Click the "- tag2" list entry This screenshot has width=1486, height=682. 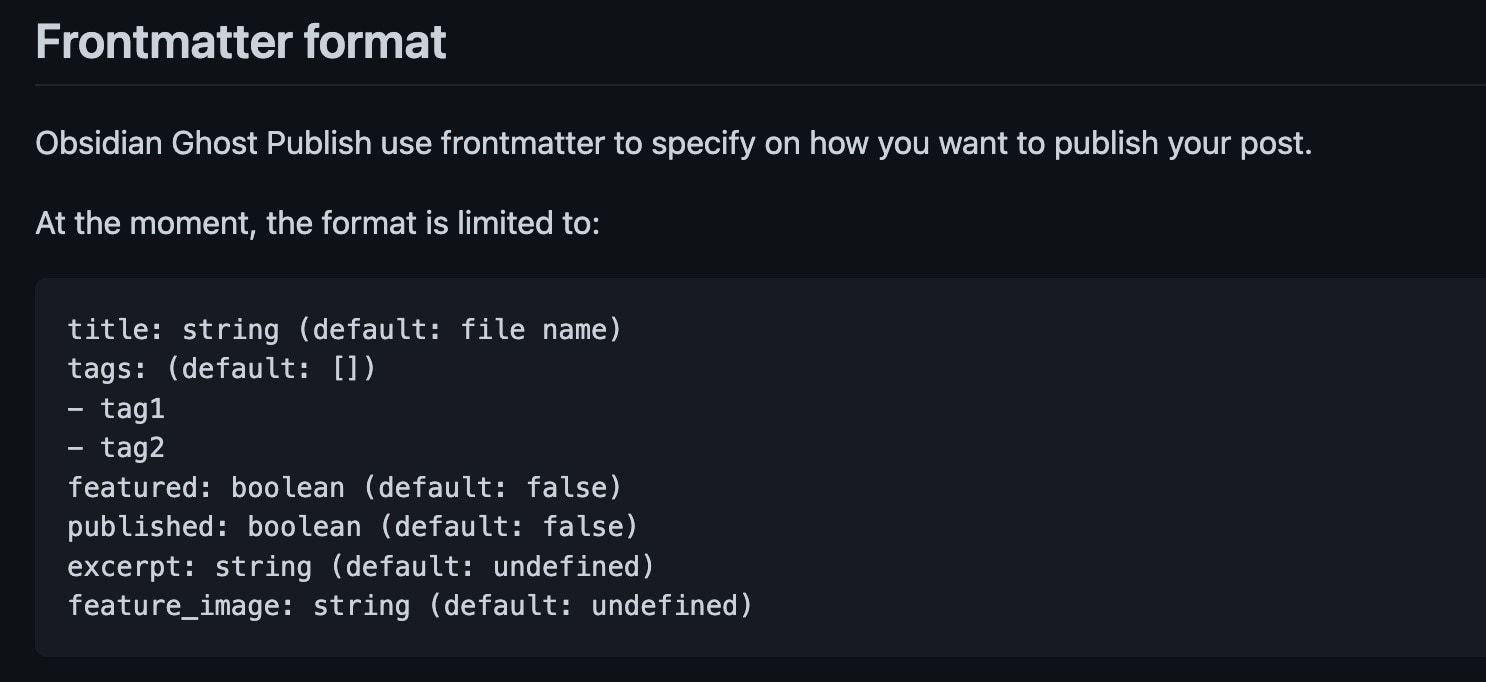(x=116, y=448)
